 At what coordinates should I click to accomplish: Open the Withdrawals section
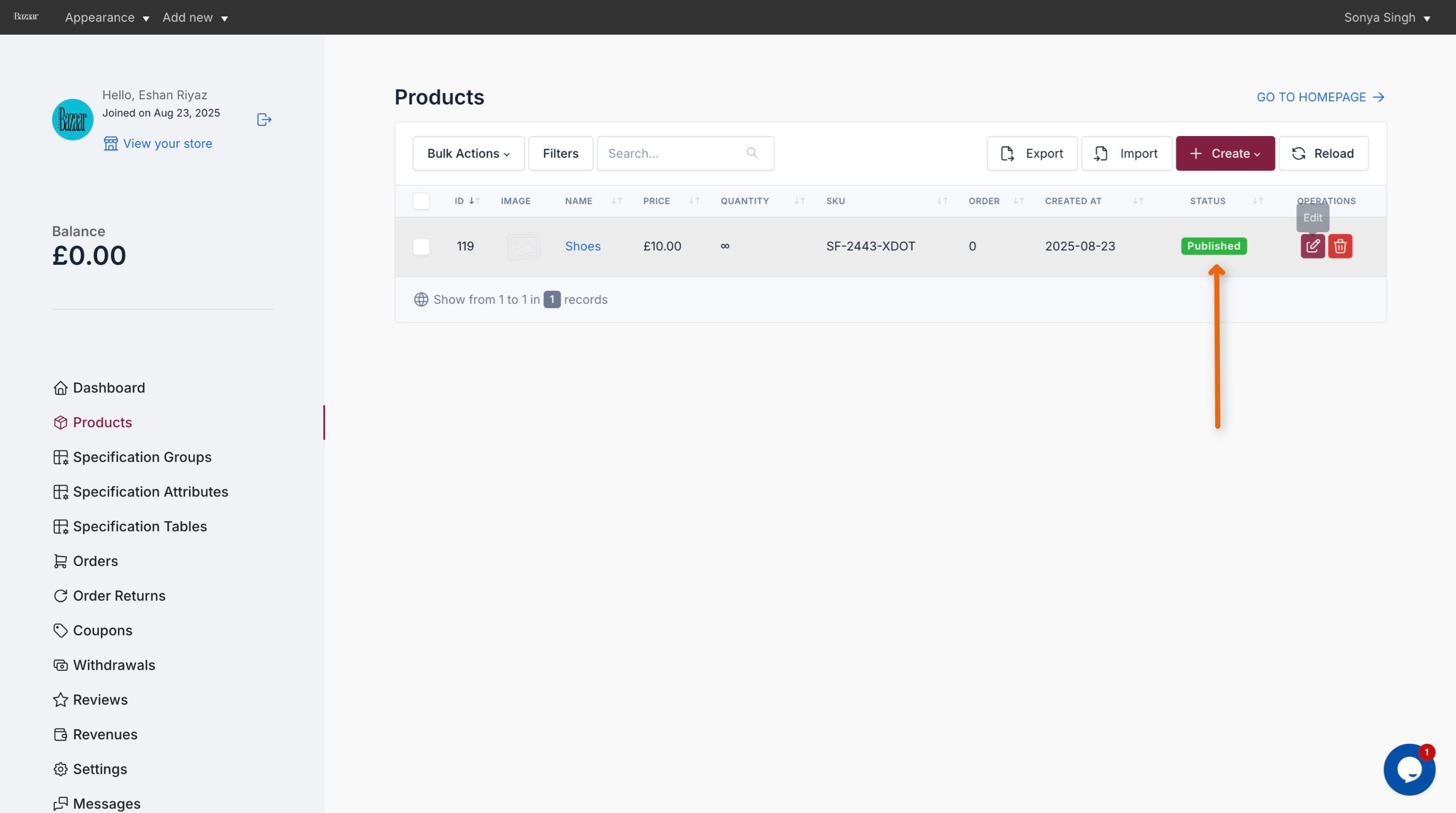click(x=104, y=665)
